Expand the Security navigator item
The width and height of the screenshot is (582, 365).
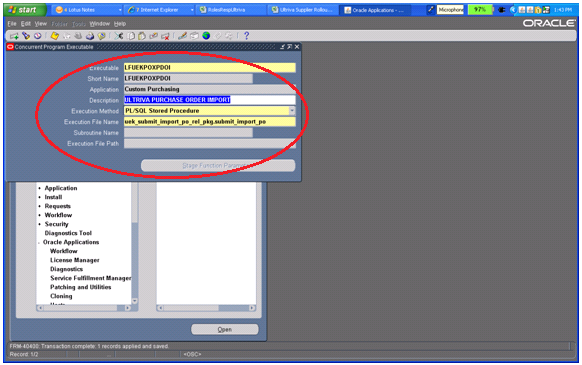(39, 224)
